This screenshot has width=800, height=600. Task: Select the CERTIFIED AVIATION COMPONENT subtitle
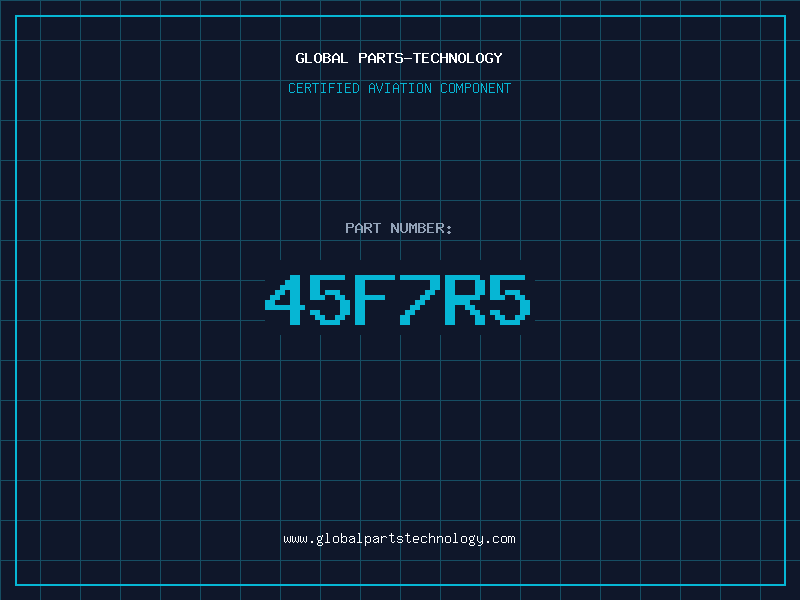[x=399, y=88]
